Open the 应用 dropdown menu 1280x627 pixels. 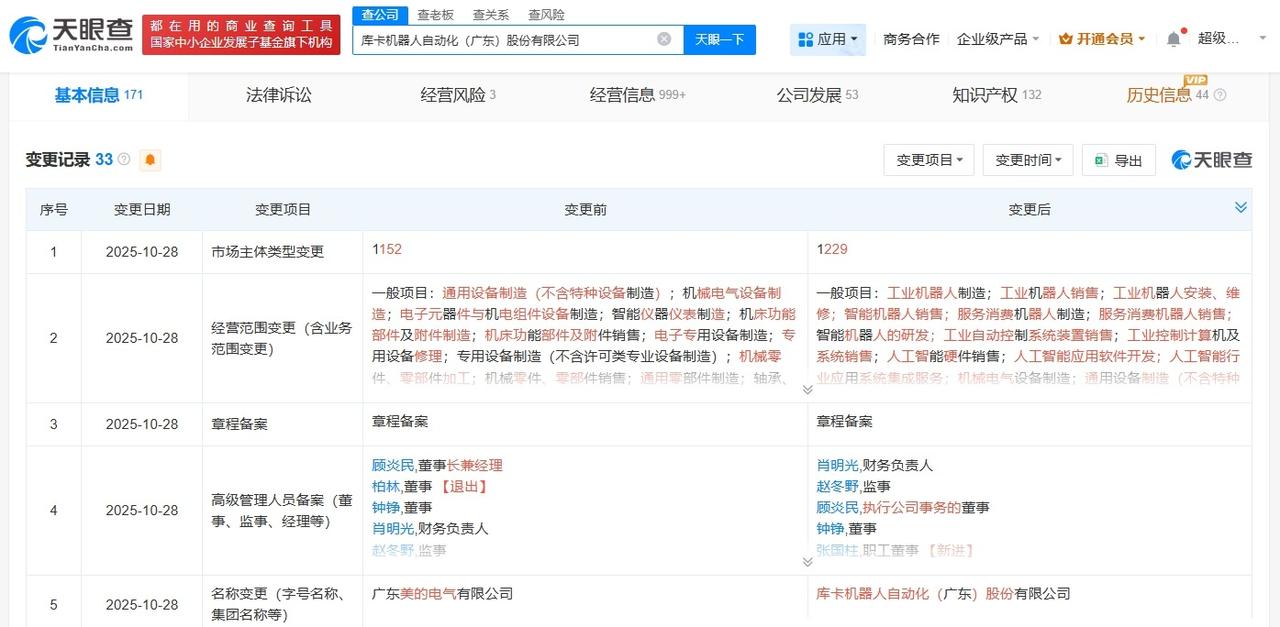tap(828, 39)
